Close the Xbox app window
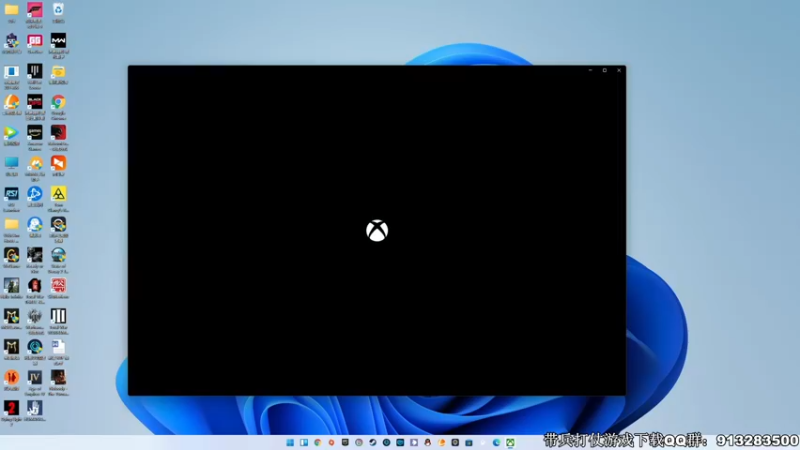 619,70
